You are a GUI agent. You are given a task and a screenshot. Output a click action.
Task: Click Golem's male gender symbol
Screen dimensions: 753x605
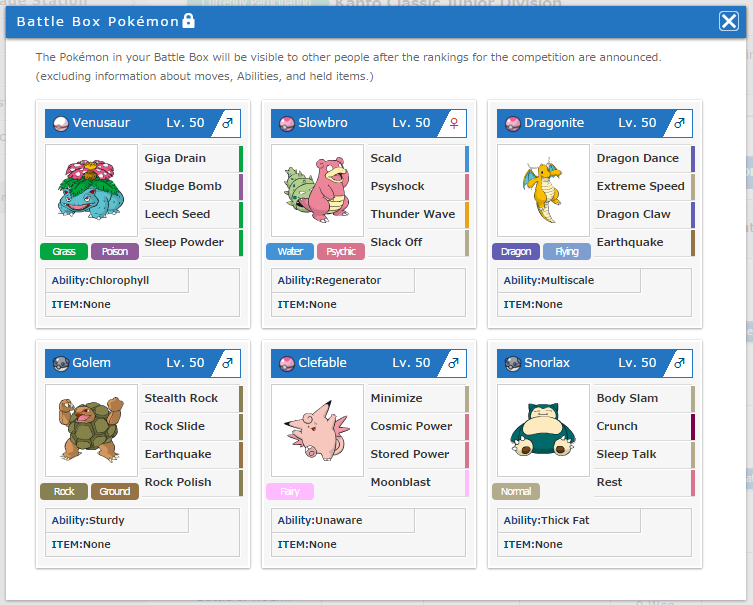click(x=228, y=363)
